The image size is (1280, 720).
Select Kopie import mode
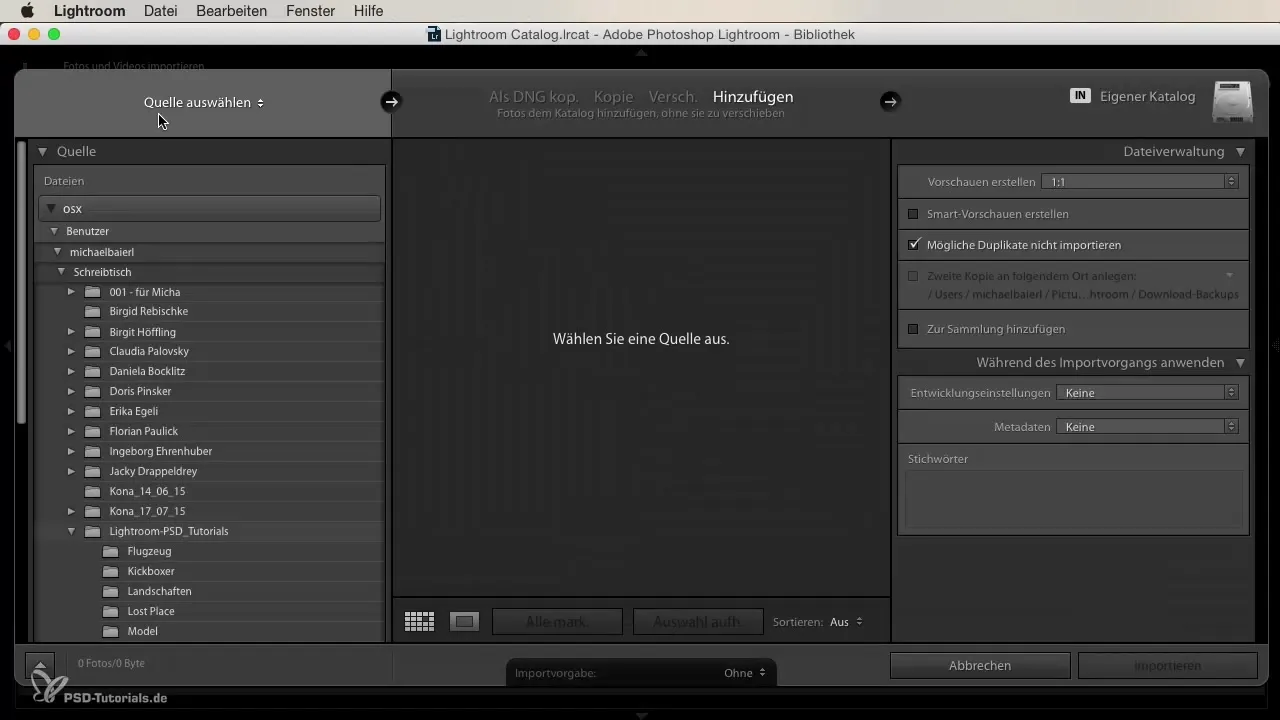coord(614,97)
